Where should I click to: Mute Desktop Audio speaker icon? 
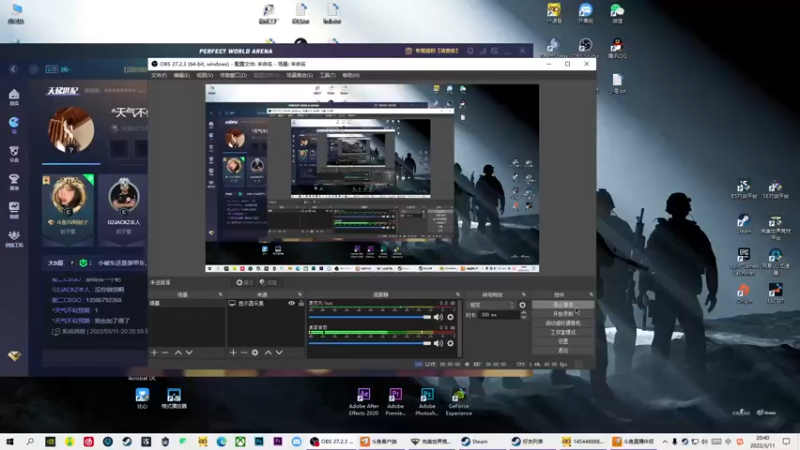pyautogui.click(x=438, y=343)
